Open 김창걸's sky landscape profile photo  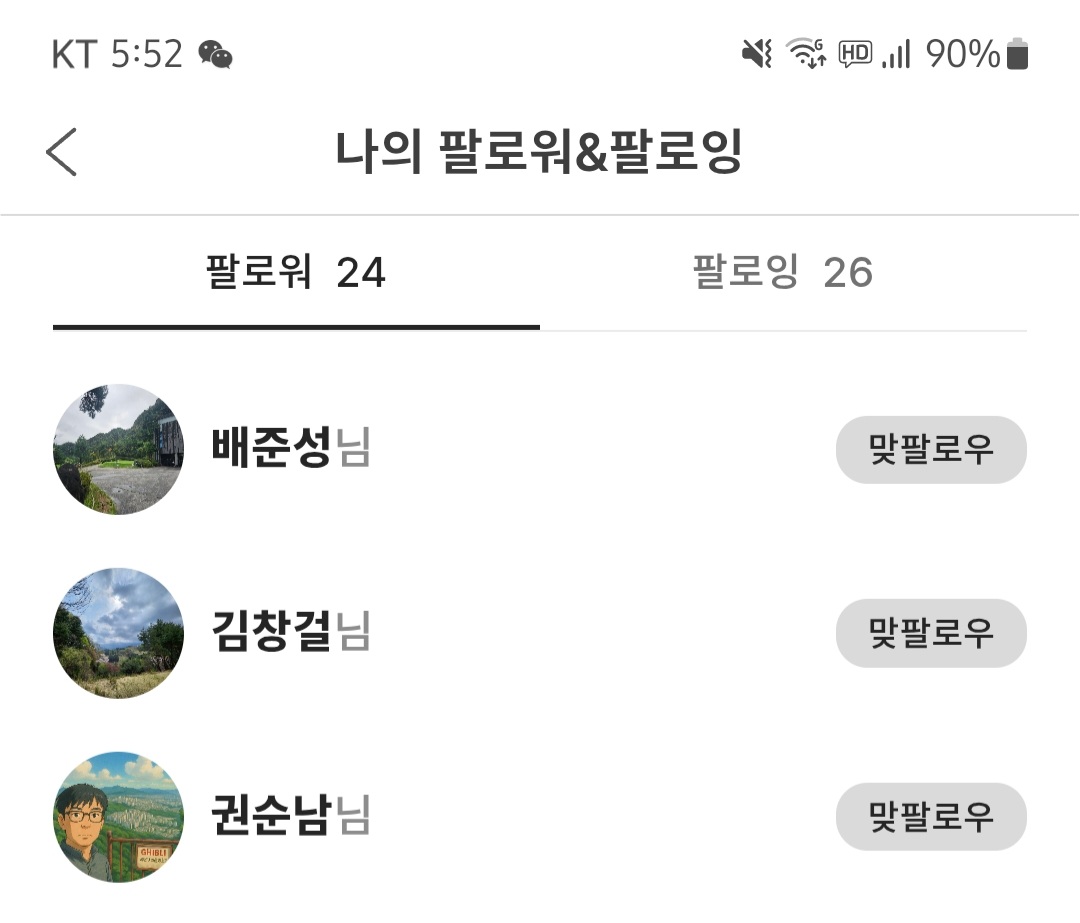(x=118, y=633)
